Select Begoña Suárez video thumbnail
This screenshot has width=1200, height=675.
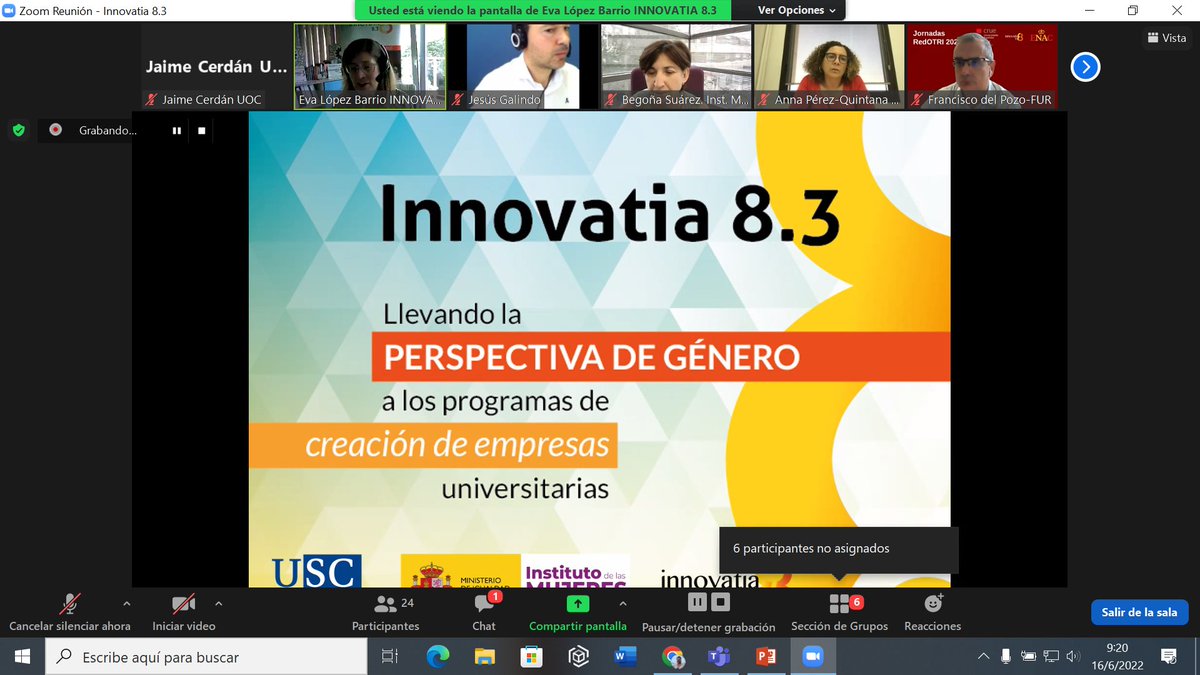click(676, 66)
